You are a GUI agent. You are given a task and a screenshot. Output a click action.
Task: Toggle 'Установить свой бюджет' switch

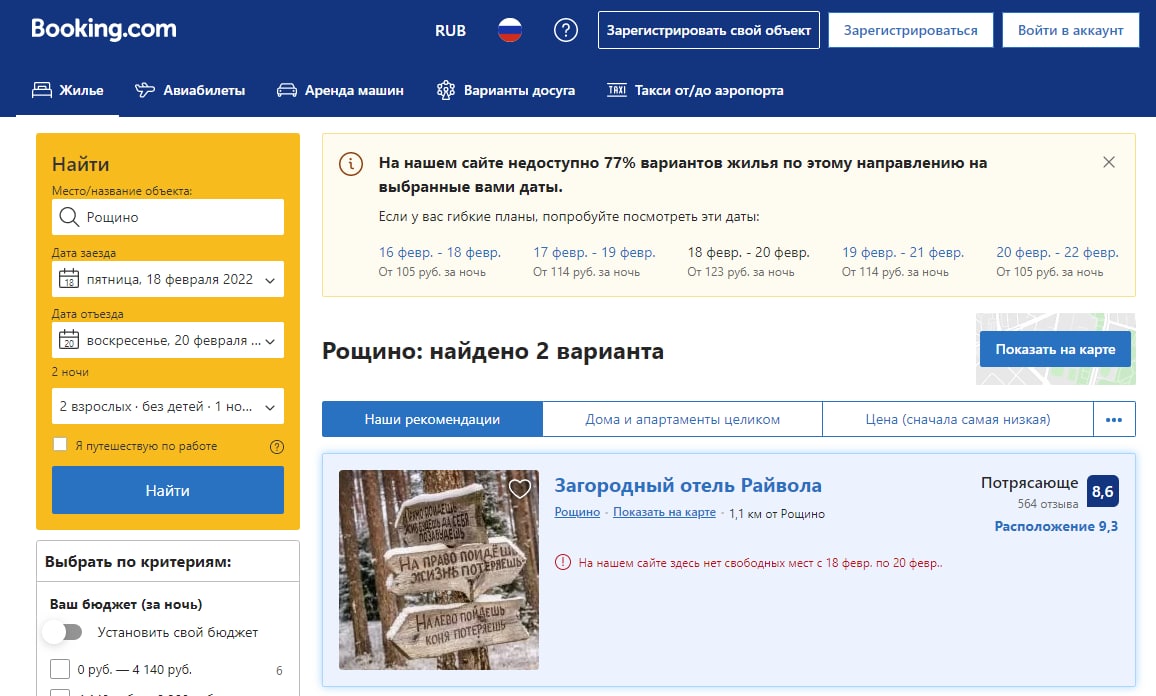(x=63, y=632)
